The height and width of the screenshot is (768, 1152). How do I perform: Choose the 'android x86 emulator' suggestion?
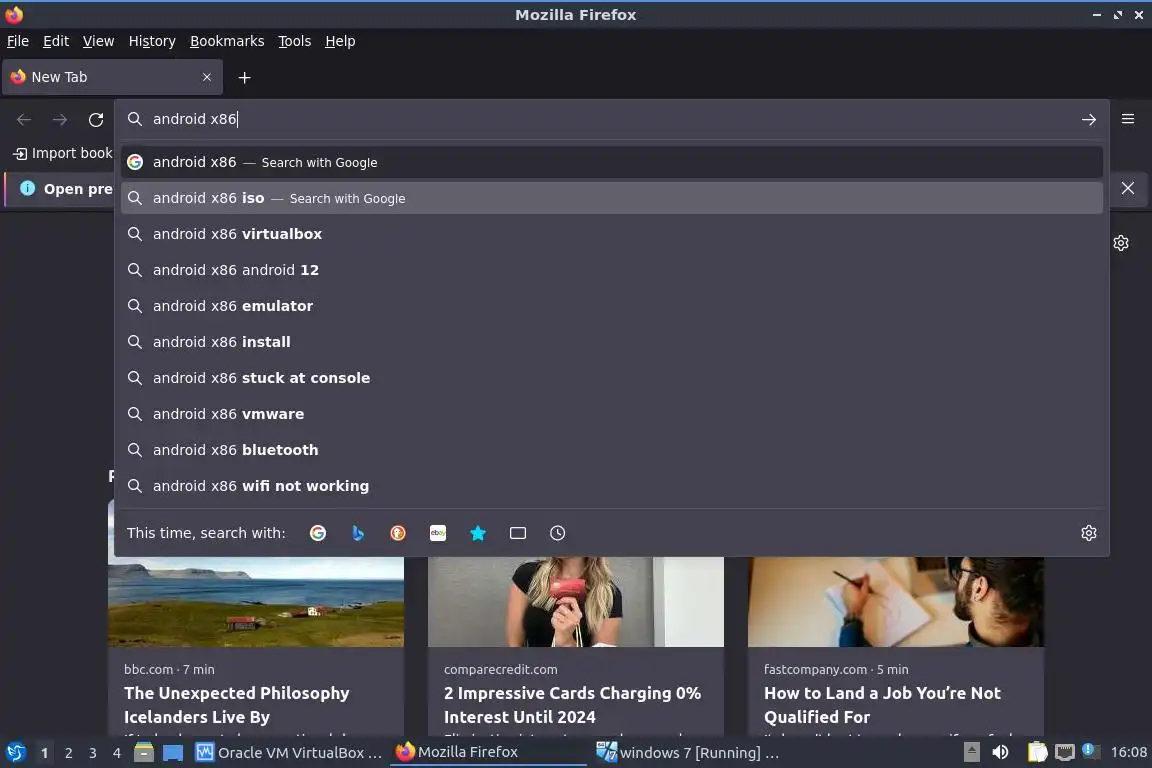(x=612, y=306)
